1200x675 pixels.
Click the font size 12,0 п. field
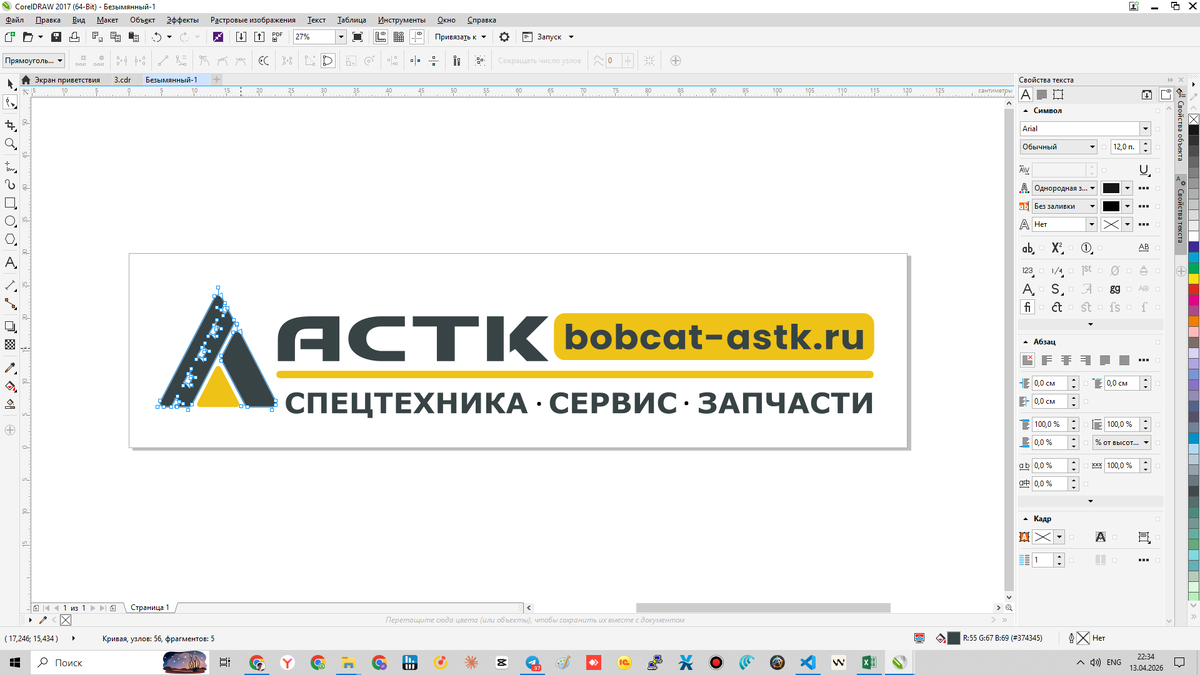pos(1124,147)
